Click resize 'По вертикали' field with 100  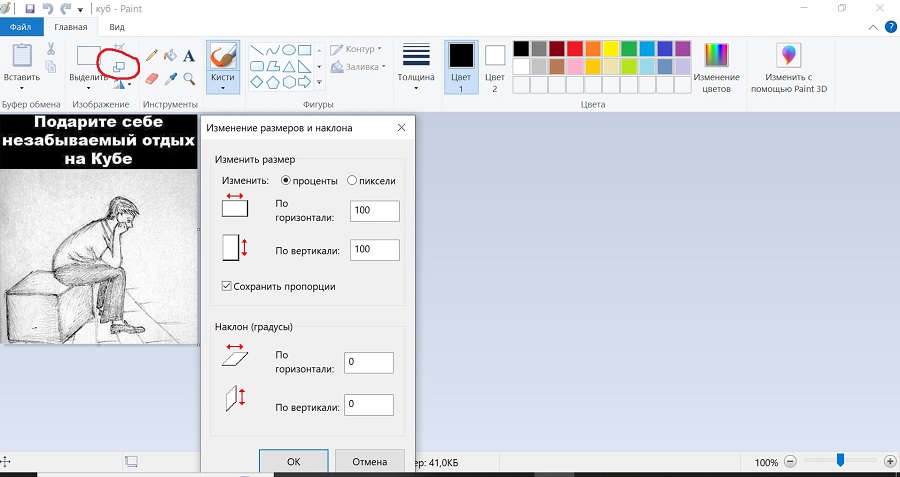point(375,250)
